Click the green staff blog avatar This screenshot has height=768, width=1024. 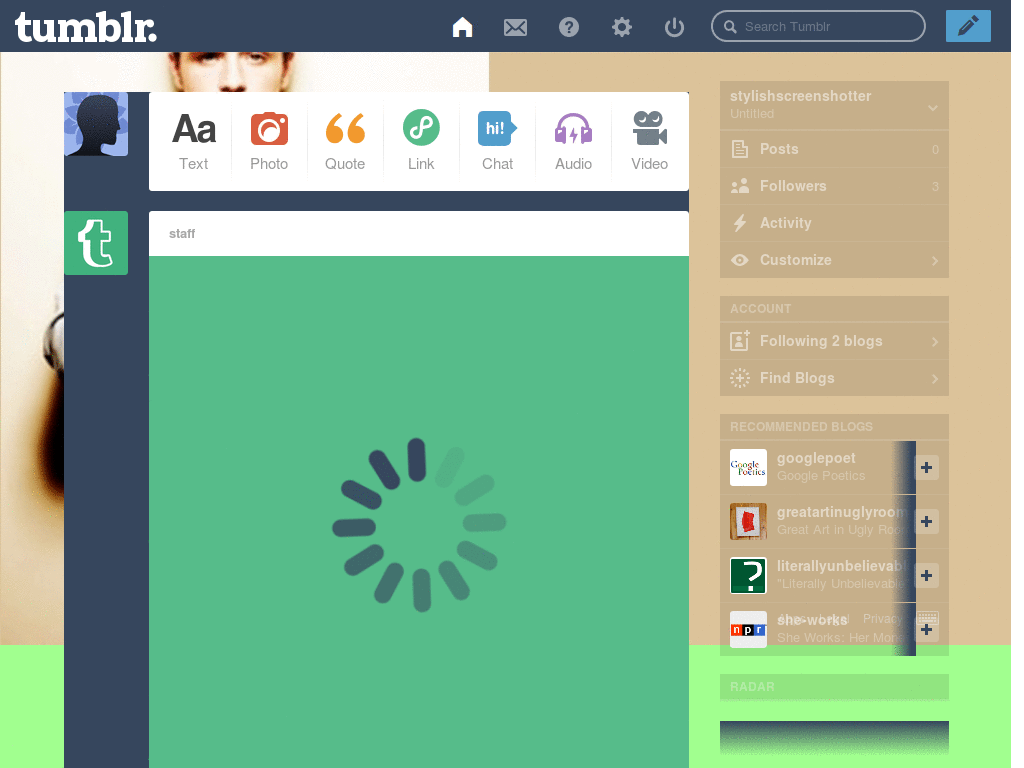96,243
